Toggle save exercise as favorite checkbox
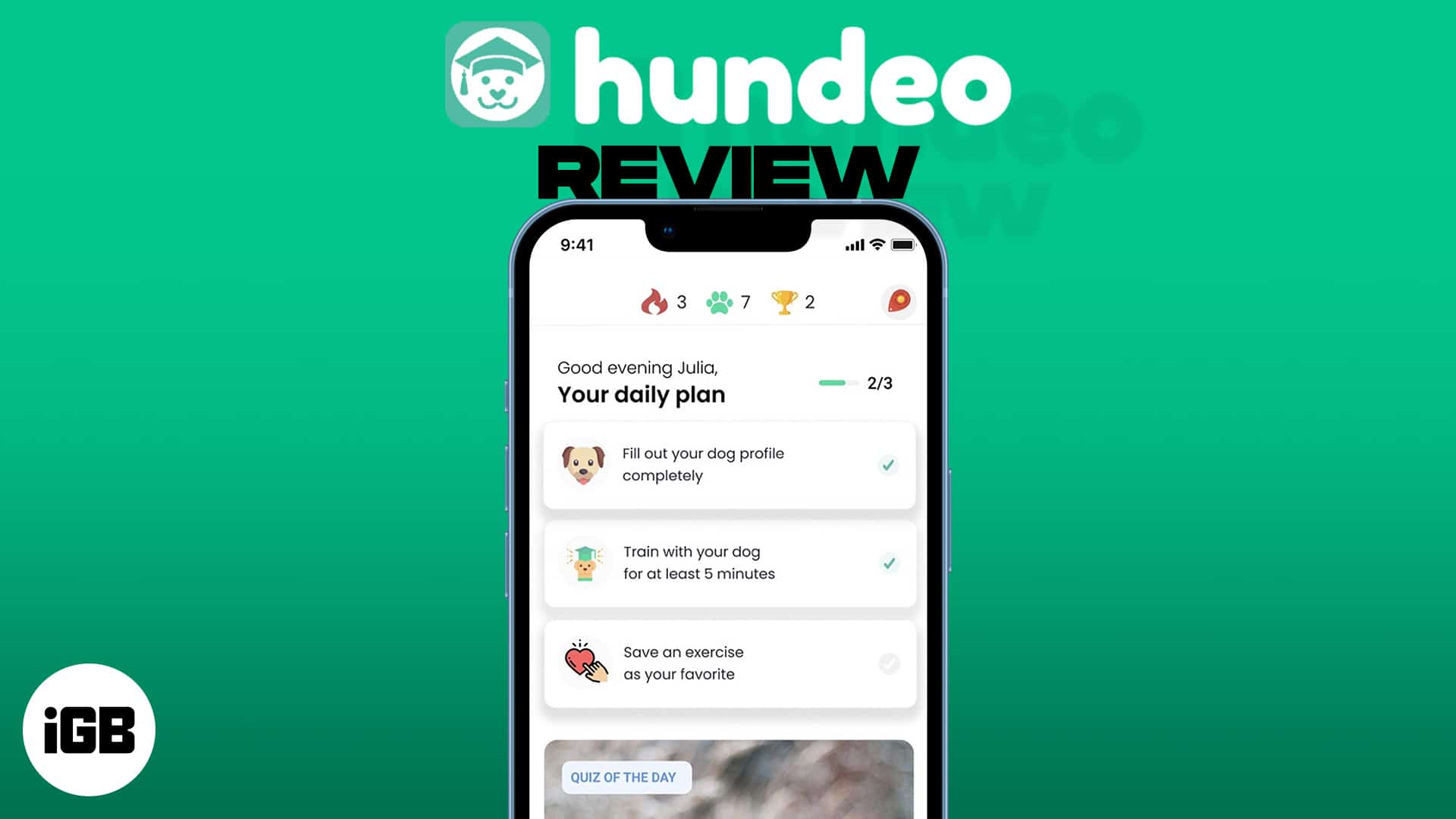This screenshot has height=819, width=1456. [887, 663]
